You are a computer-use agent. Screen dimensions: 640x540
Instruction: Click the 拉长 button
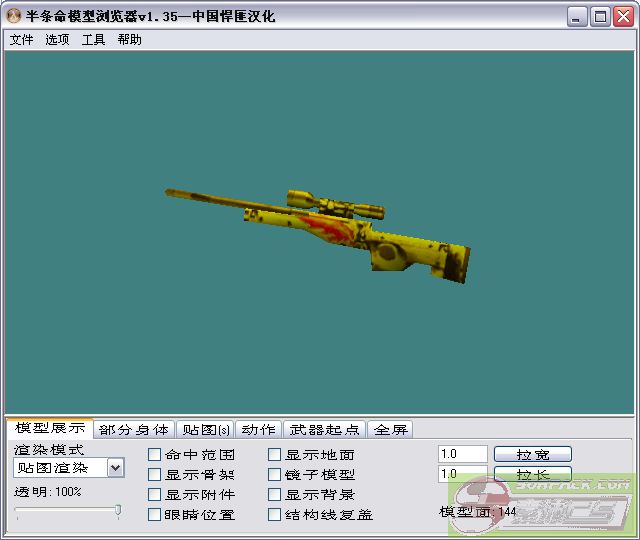[532, 474]
